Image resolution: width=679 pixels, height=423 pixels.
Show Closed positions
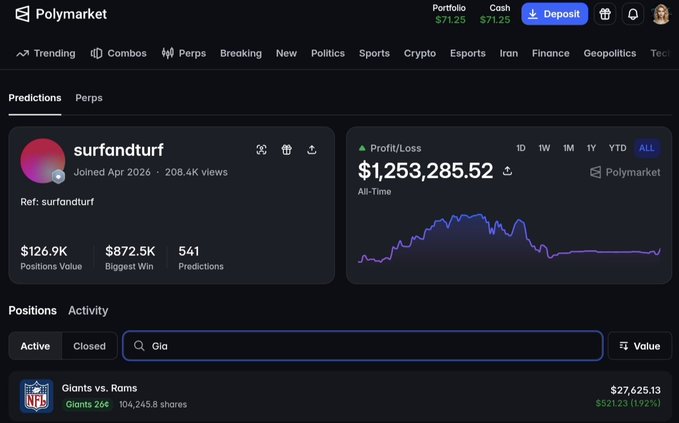pyautogui.click(x=89, y=346)
